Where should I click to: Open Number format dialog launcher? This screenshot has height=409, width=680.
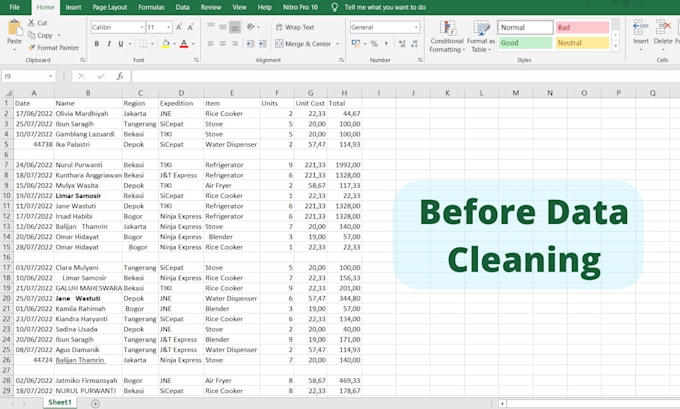420,60
